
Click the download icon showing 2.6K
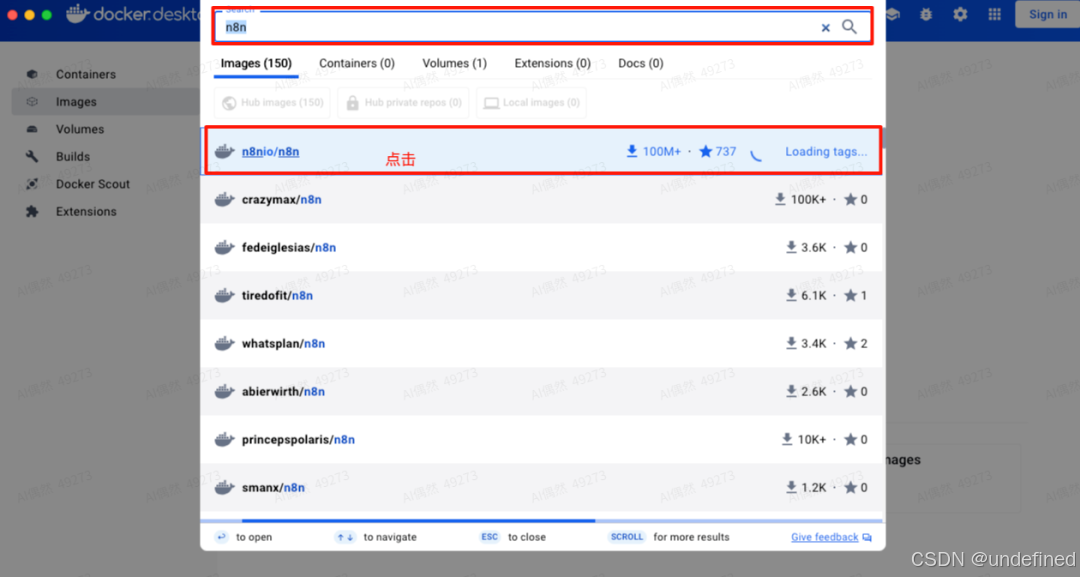tap(791, 391)
